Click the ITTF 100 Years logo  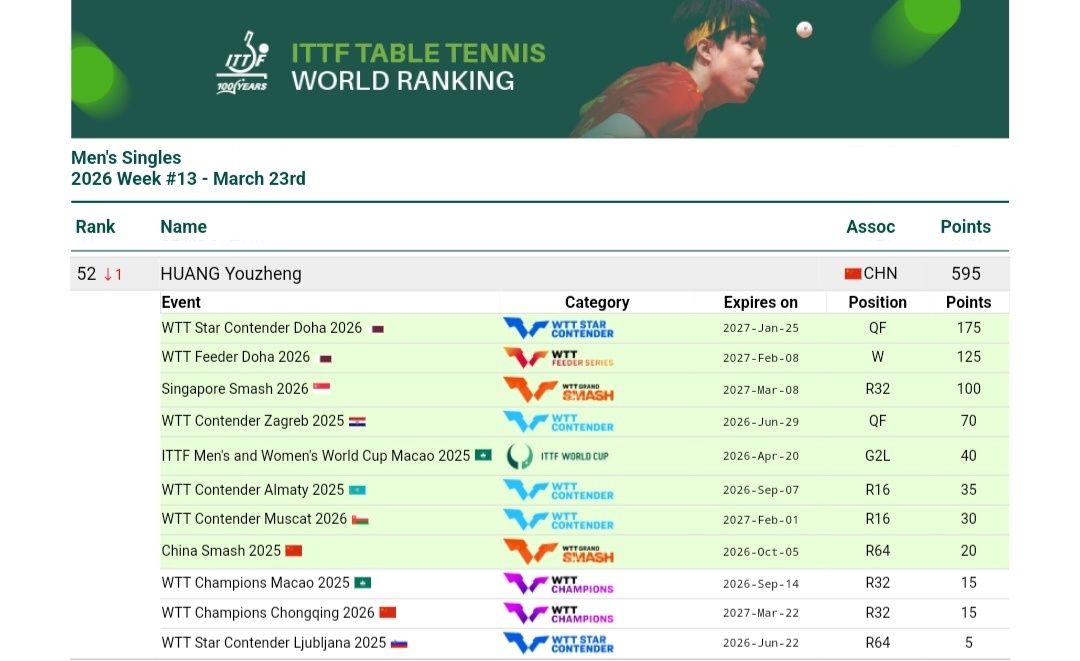(x=242, y=63)
